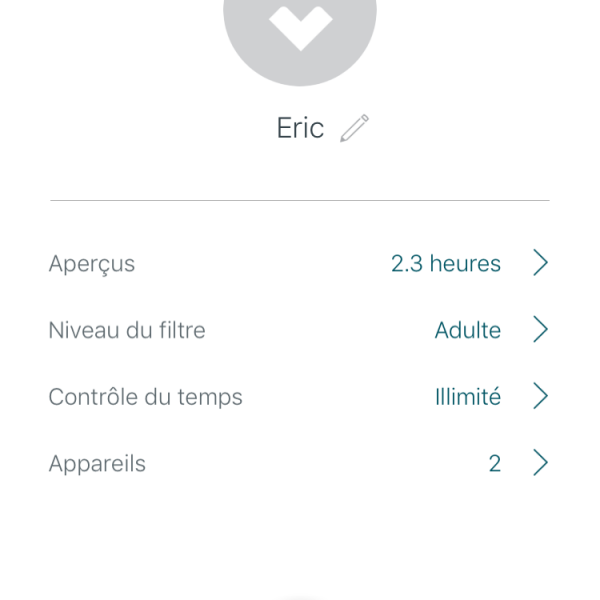Click the chevron arrow beside Illimité
This screenshot has height=600, width=600.
[540, 397]
